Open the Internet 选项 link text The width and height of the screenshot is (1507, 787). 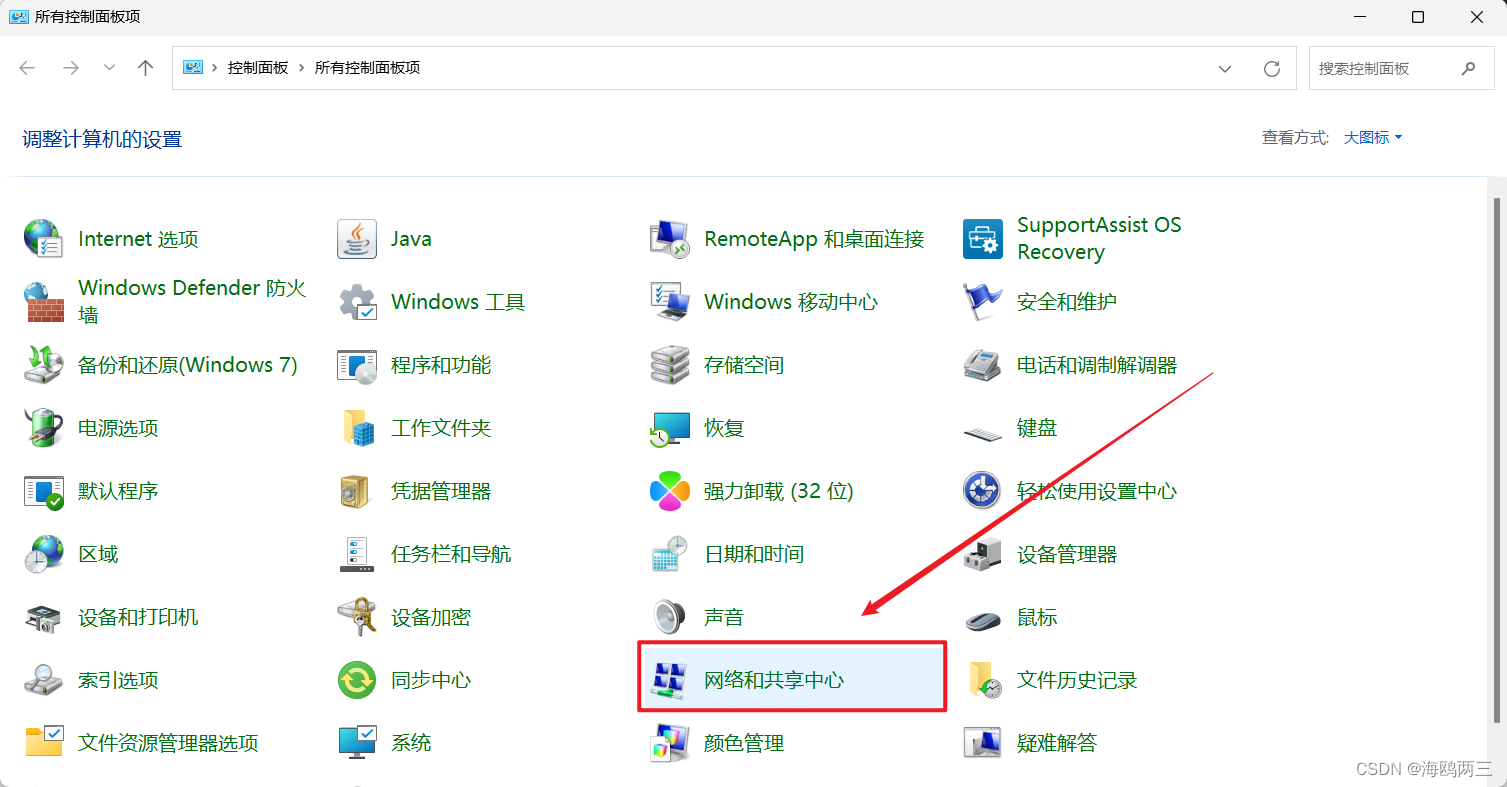pyautogui.click(x=138, y=239)
